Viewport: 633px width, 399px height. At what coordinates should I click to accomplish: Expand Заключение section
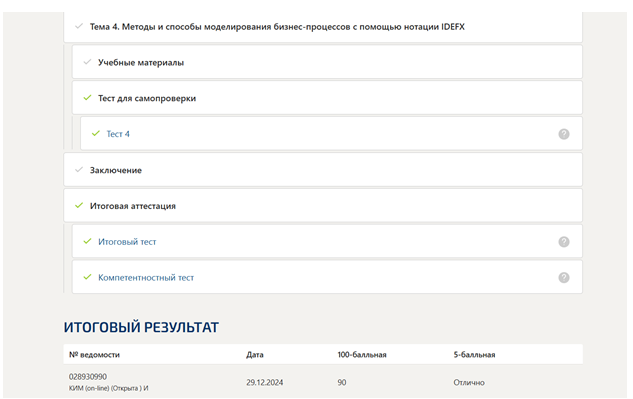tap(323, 170)
